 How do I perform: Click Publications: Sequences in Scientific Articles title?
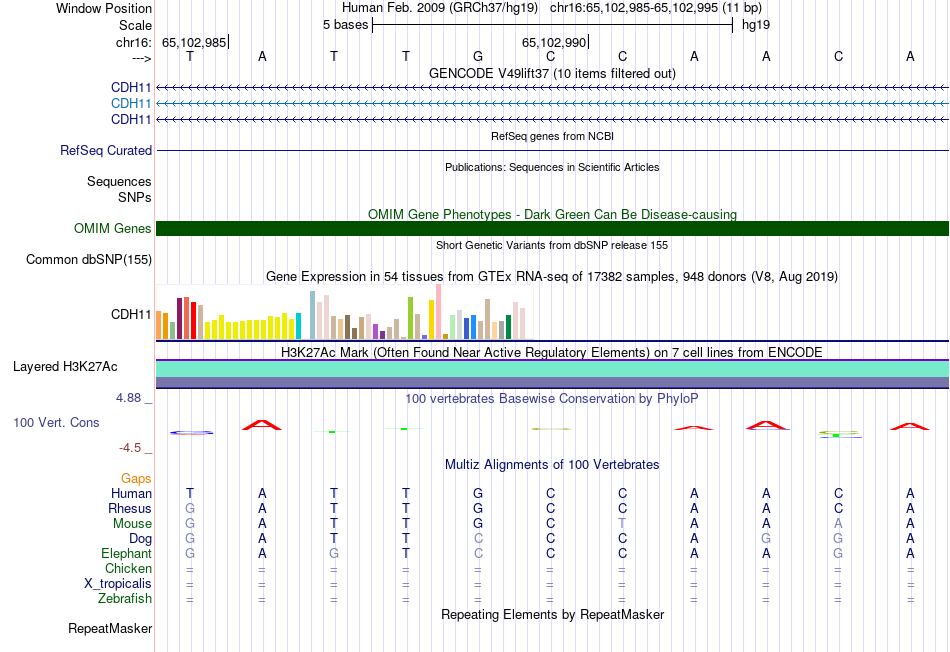(552, 167)
